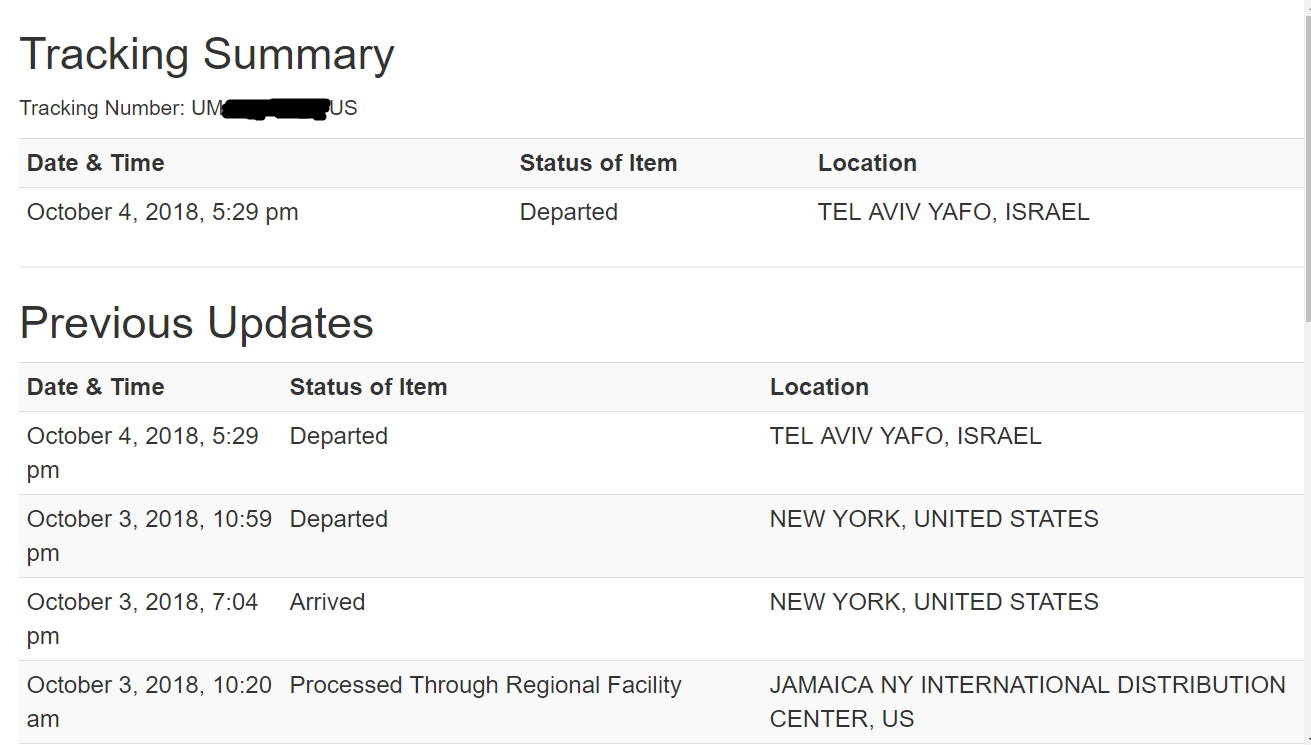Click the October 3, 2018, 10:59 pm date
Image resolution: width=1311 pixels, height=745 pixels.
tap(149, 535)
